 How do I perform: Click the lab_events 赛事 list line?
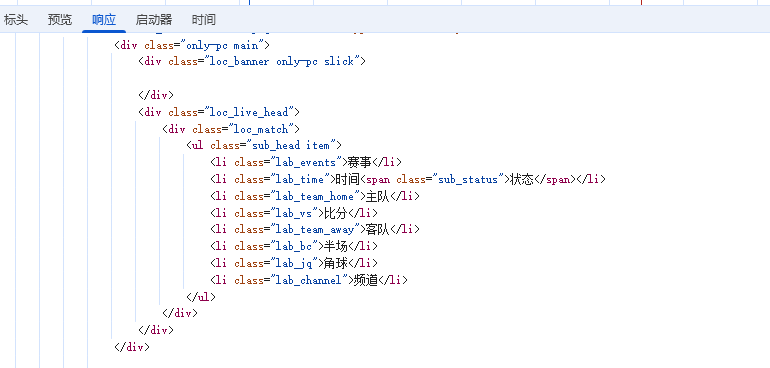306,162
